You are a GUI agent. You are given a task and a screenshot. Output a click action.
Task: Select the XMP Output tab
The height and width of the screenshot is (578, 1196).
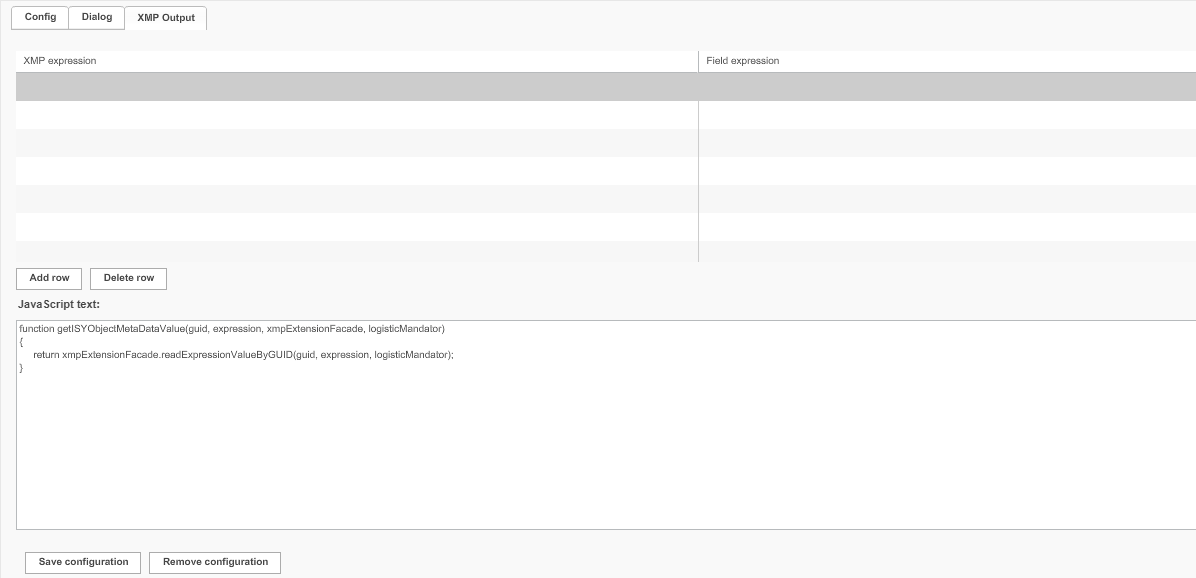[164, 17]
